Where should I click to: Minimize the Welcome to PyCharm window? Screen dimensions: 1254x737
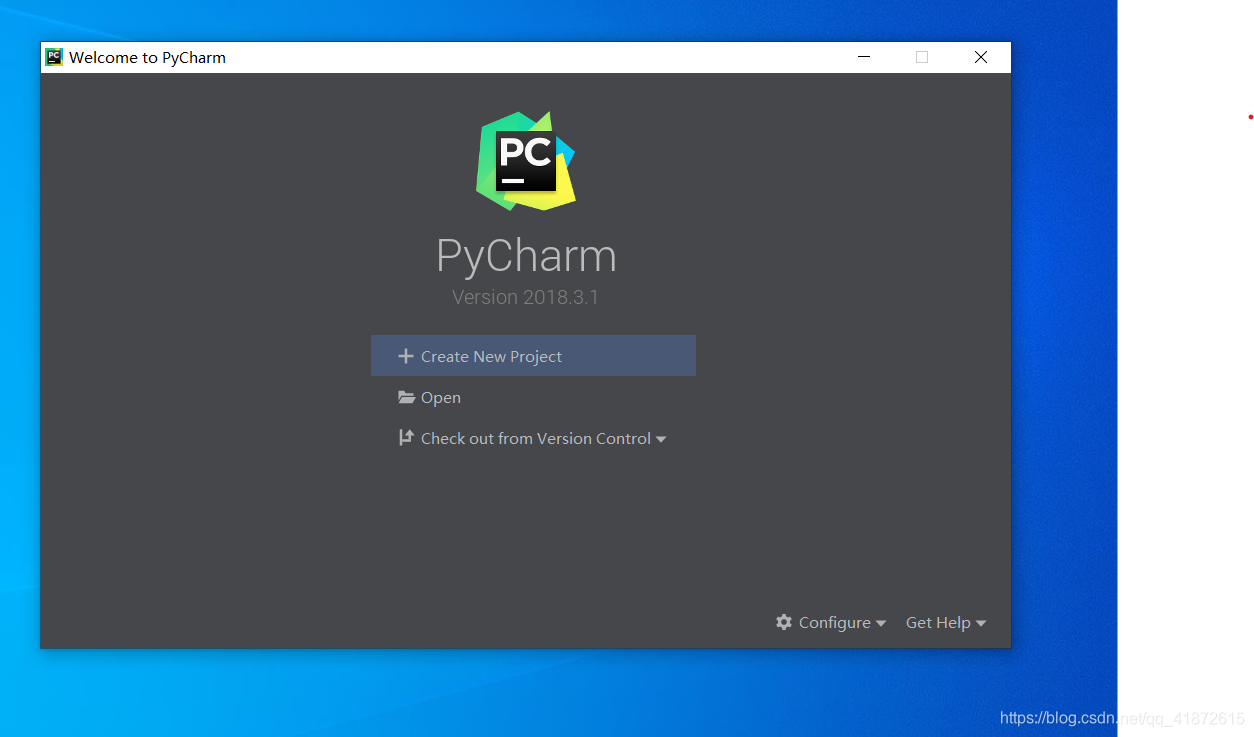864,57
